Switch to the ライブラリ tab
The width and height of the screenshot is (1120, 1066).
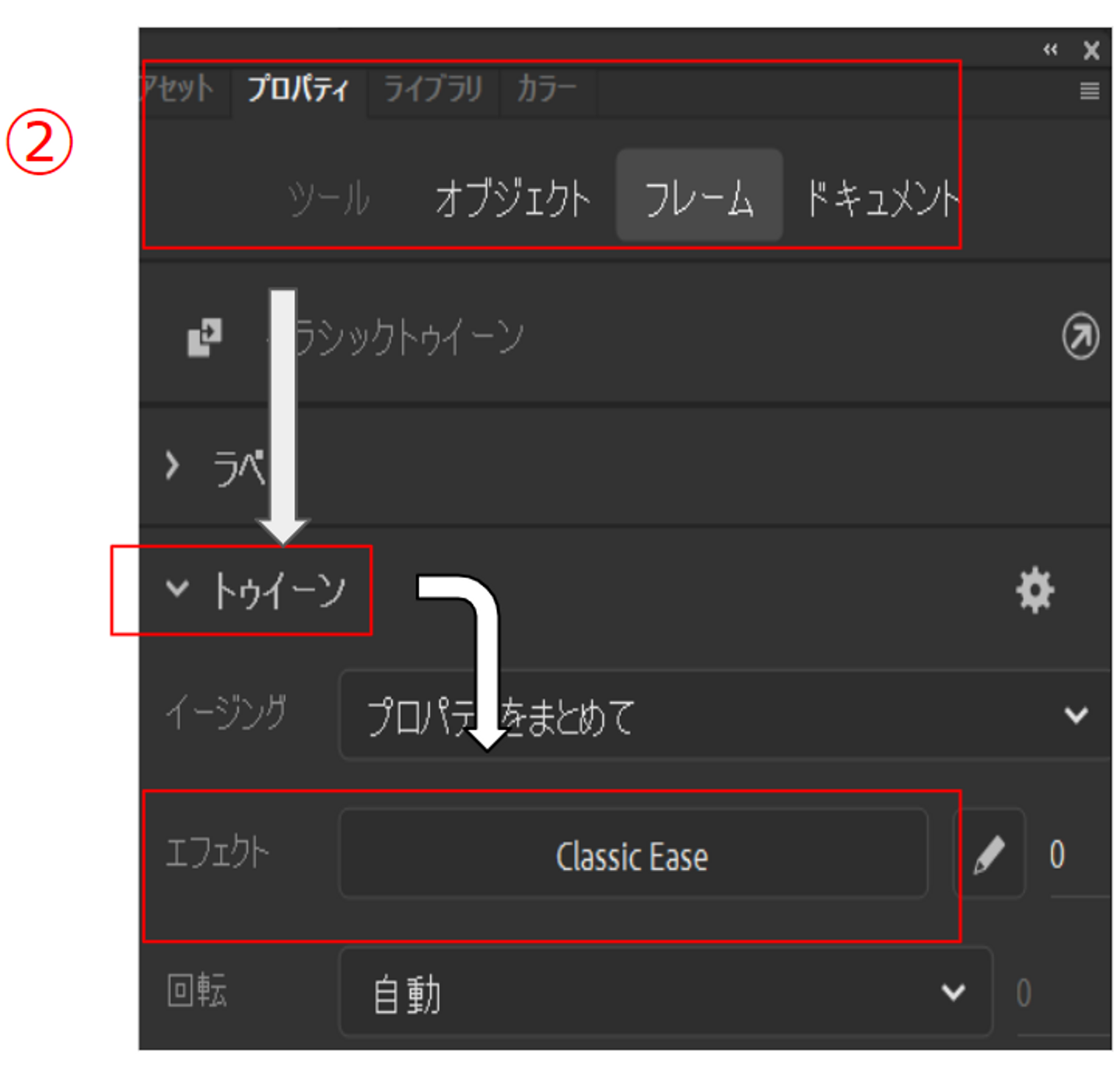433,89
